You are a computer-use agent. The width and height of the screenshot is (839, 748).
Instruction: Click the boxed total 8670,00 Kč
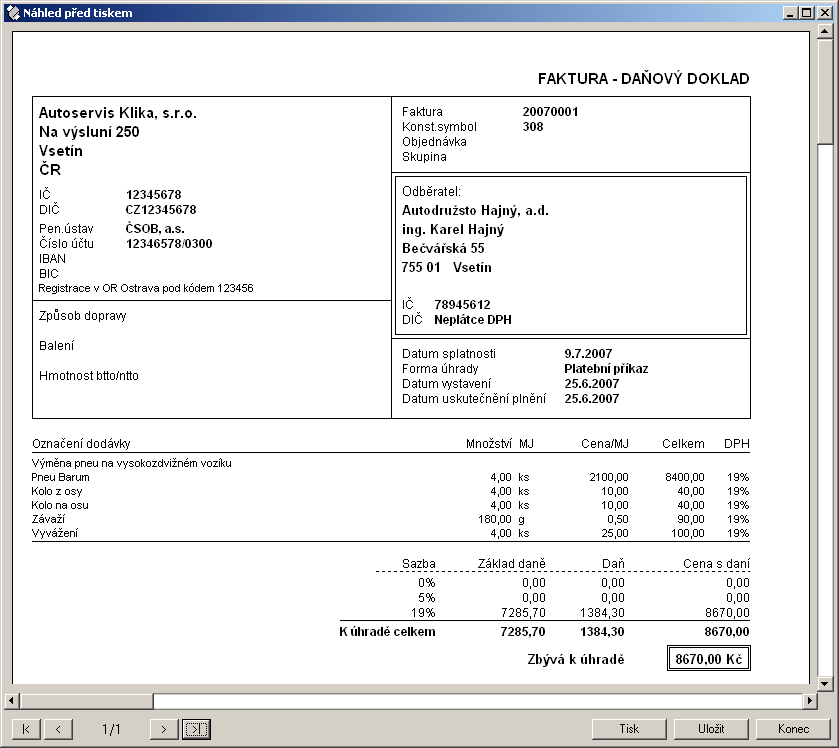pos(708,659)
